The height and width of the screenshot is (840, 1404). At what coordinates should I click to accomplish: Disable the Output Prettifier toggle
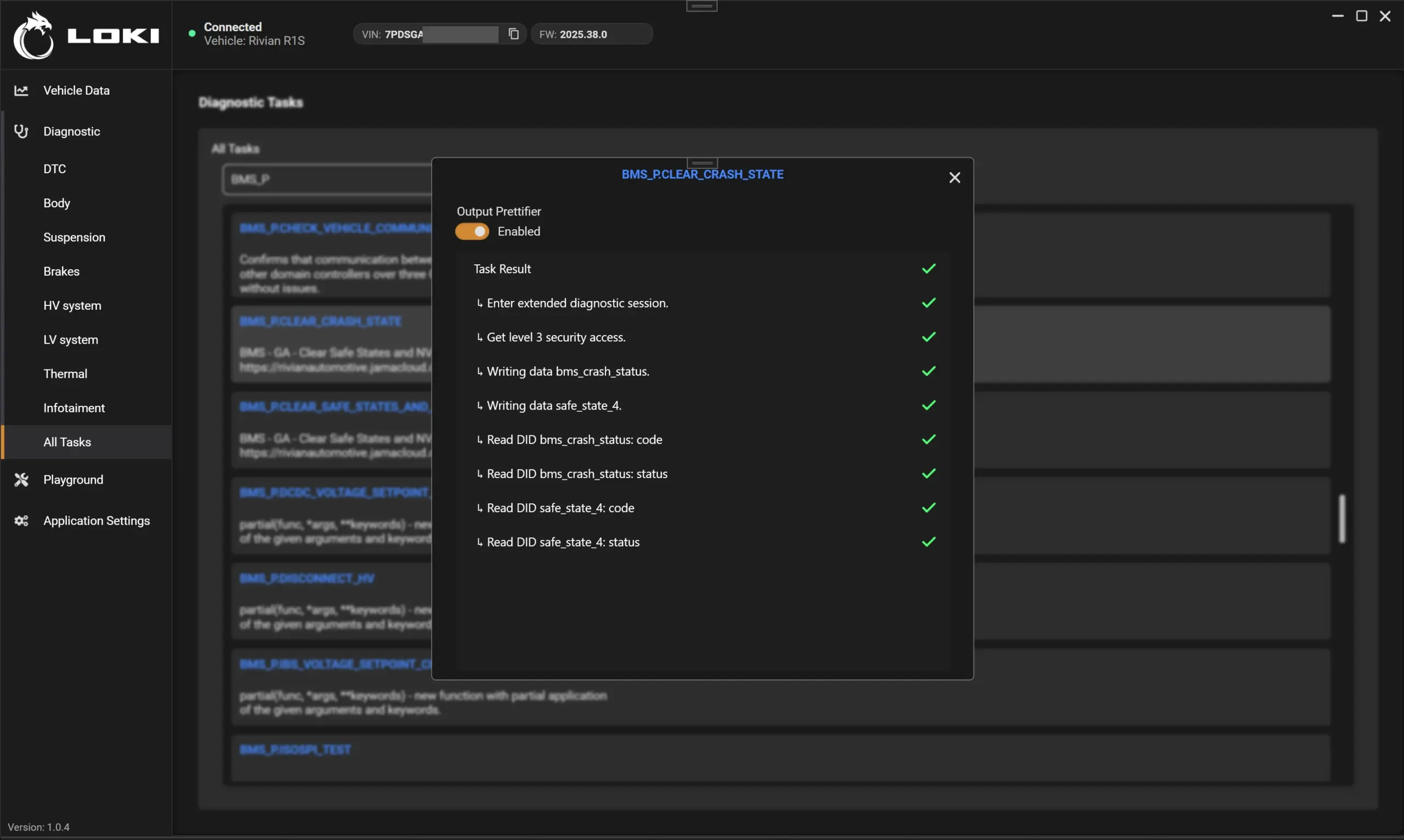point(472,231)
